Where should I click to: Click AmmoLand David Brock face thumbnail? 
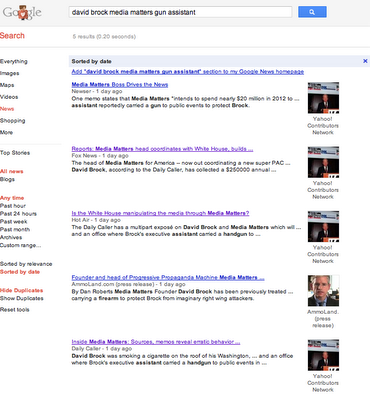[x=323, y=291]
